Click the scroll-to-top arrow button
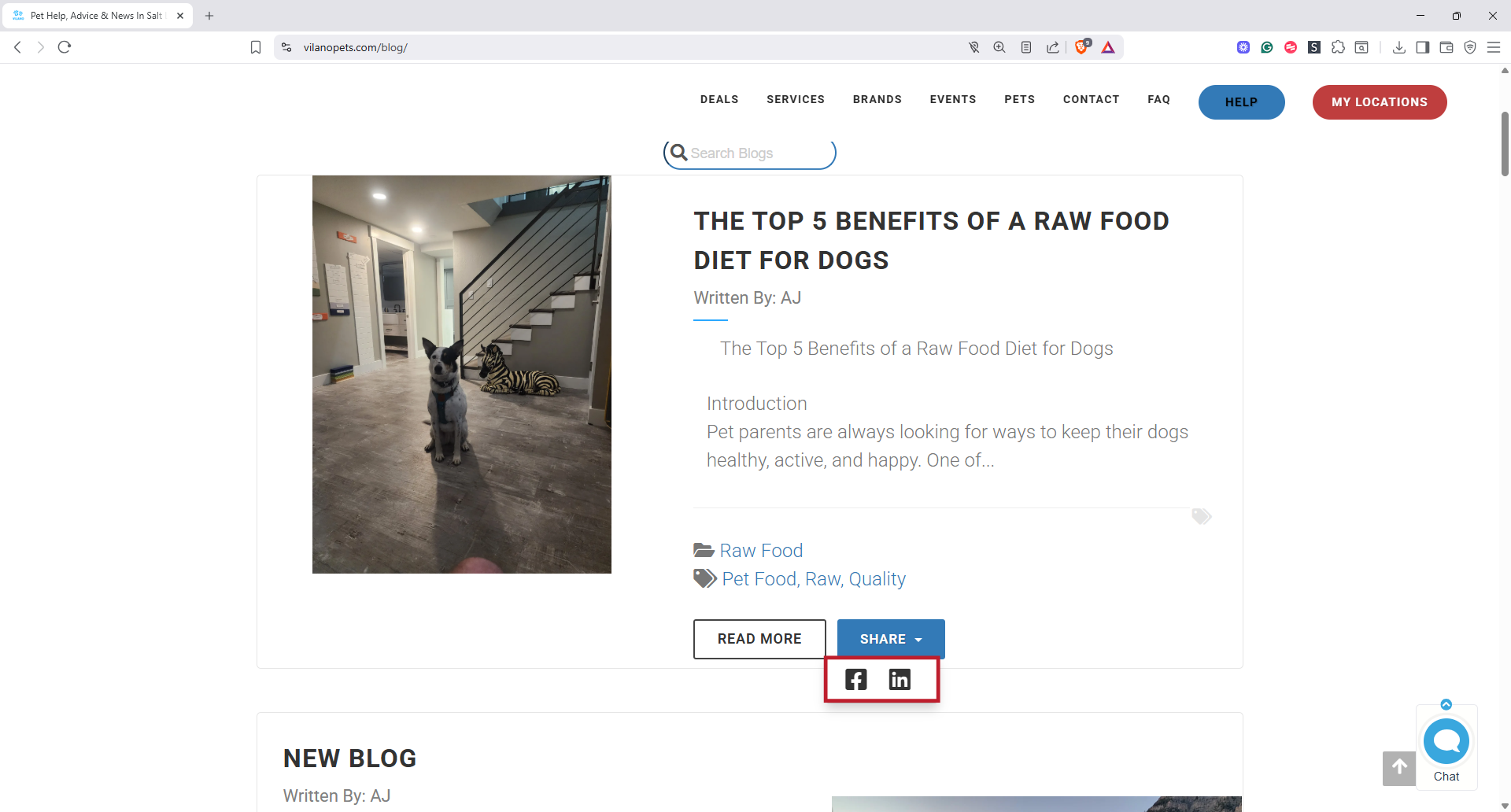 coord(1399,769)
